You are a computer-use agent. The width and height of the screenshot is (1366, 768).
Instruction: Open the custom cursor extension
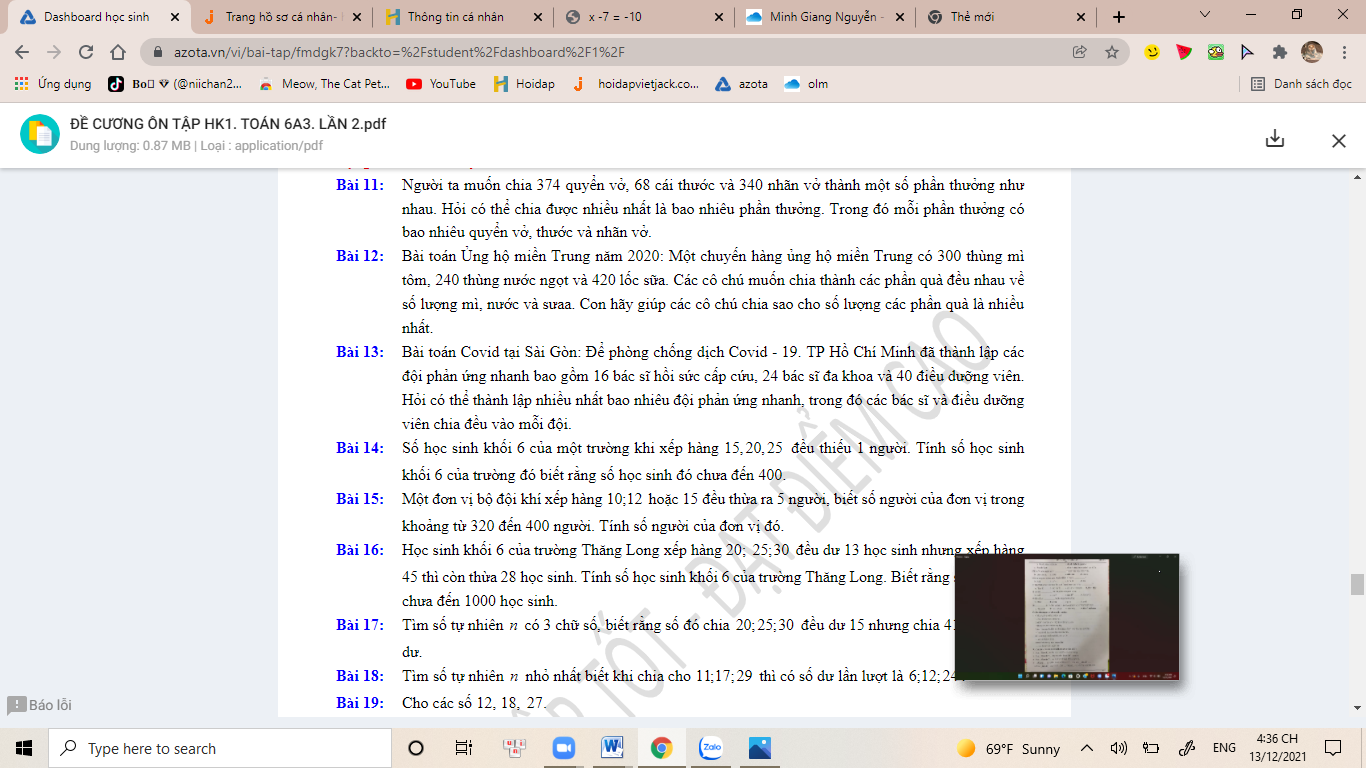pos(1247,52)
